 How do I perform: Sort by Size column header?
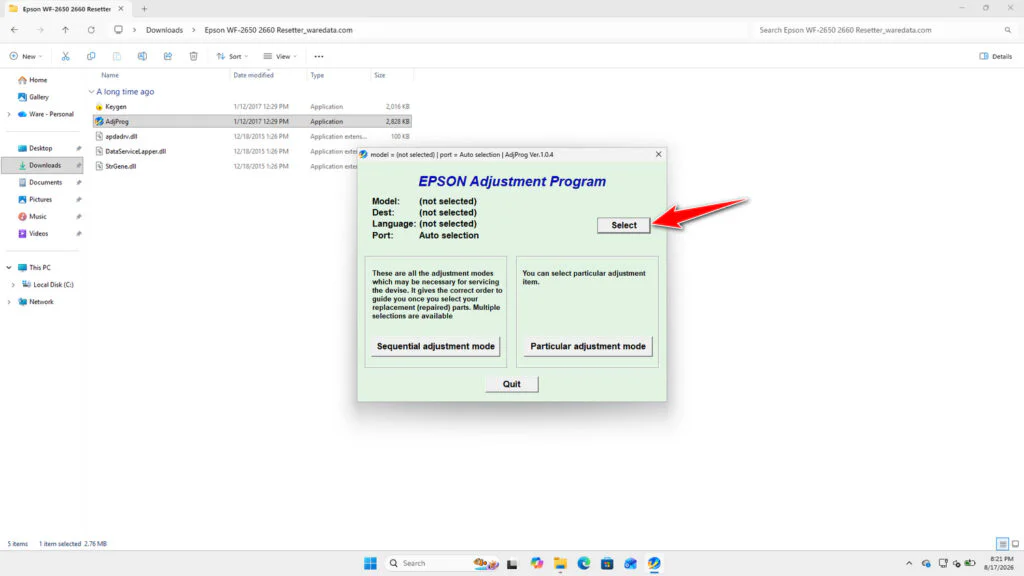coord(379,75)
